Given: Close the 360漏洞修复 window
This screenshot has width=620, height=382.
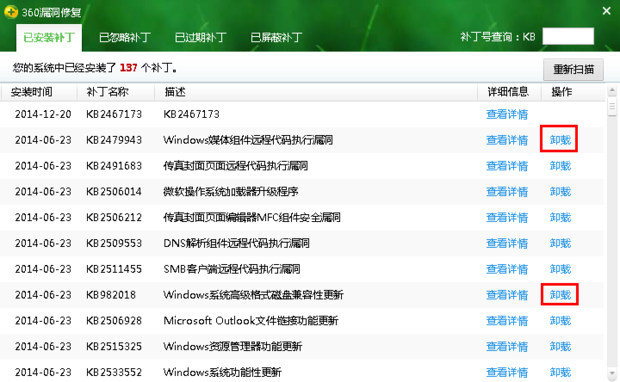Looking at the screenshot, I should point(607,11).
